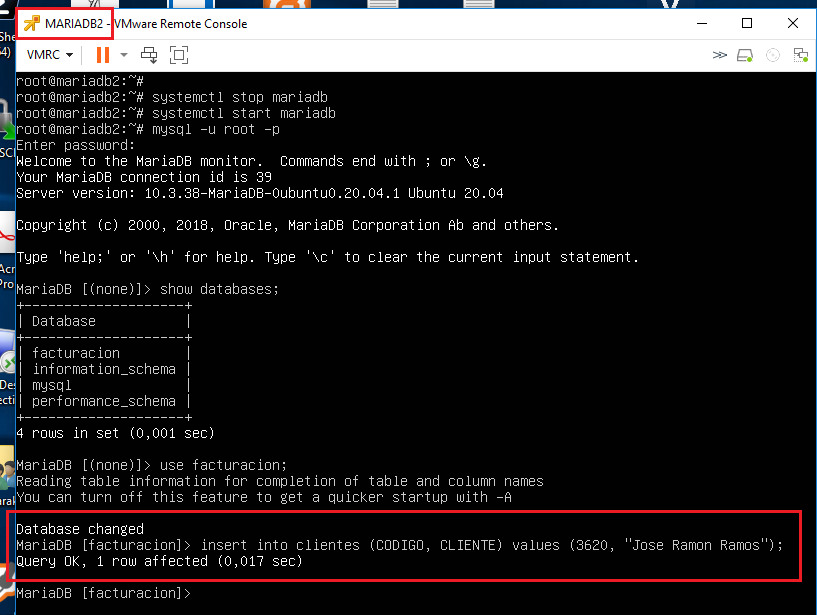Open the power options arrow beside Pause

tap(124, 54)
